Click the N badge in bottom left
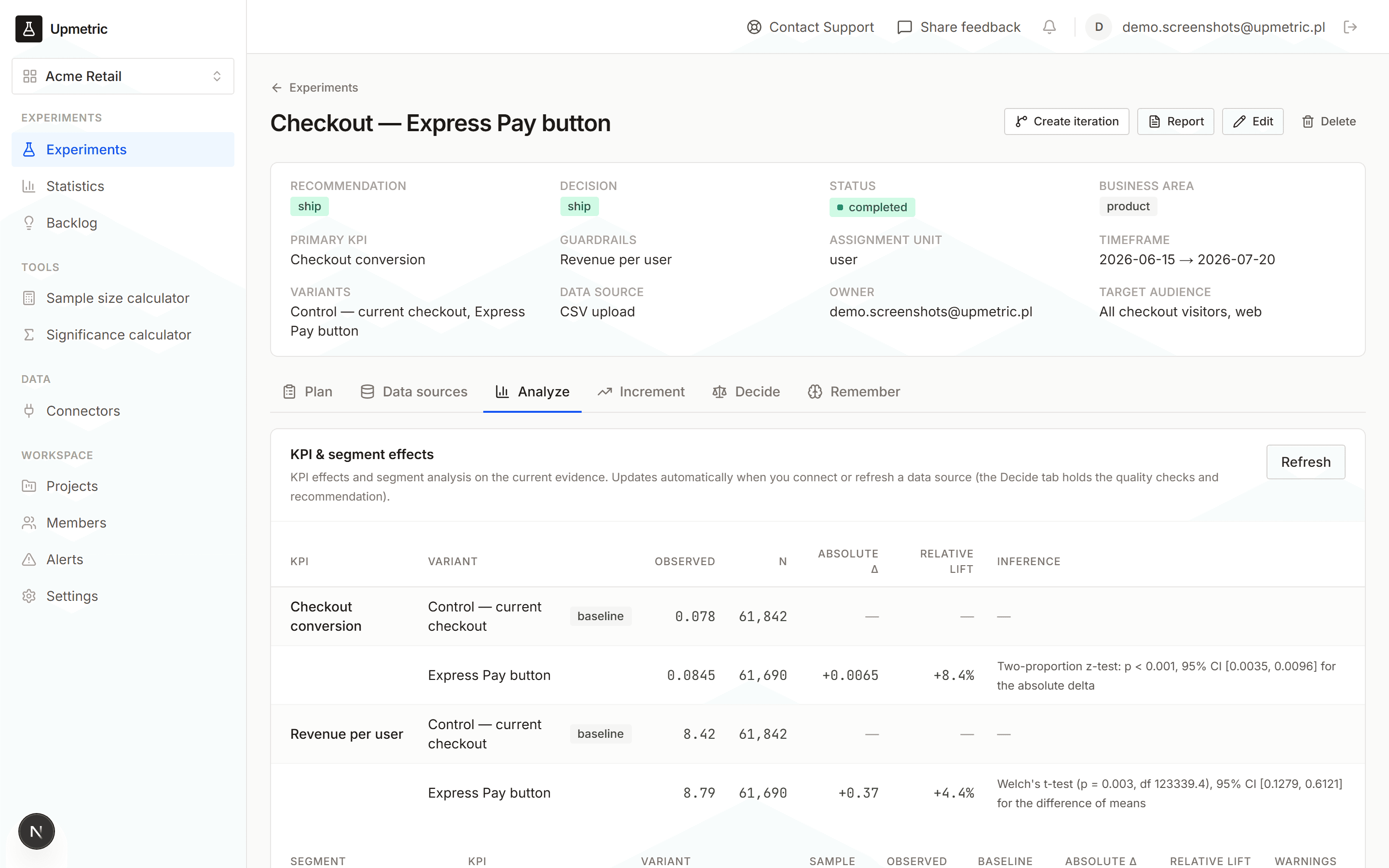The width and height of the screenshot is (1389, 868). point(36,831)
